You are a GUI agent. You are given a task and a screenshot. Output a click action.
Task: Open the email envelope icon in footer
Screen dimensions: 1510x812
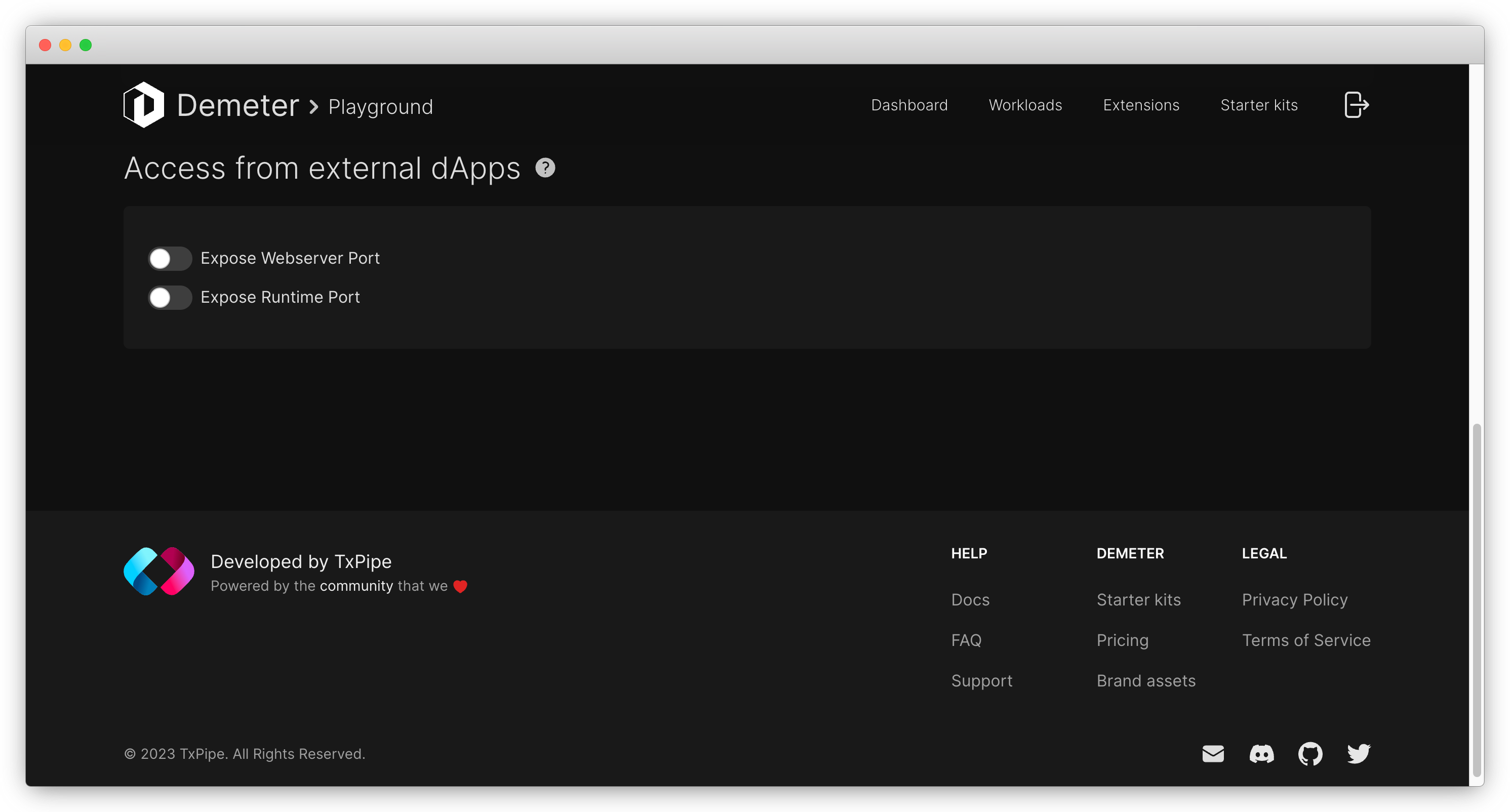click(x=1213, y=754)
